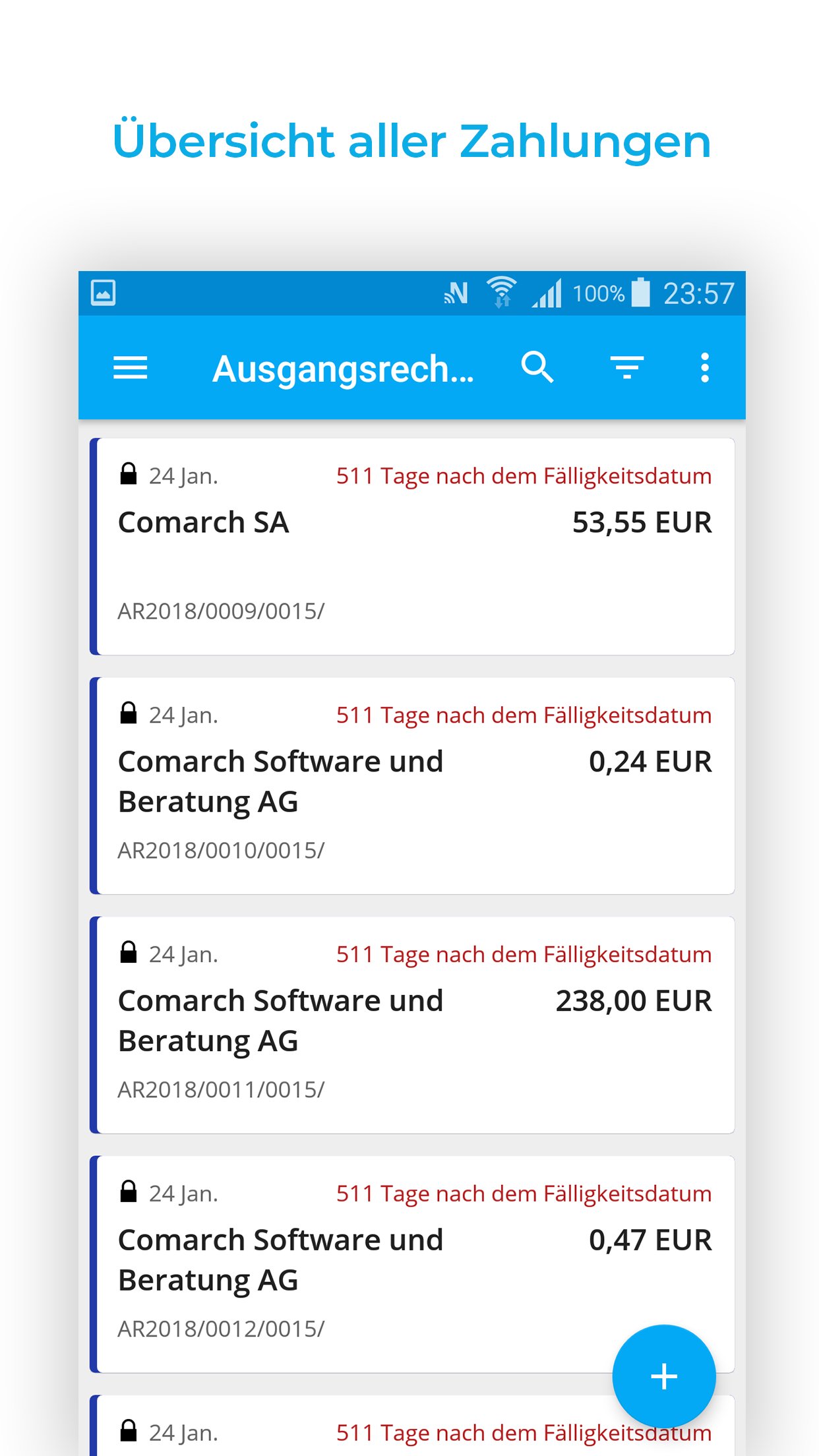Tap the picture notification icon in status bar

point(103,293)
